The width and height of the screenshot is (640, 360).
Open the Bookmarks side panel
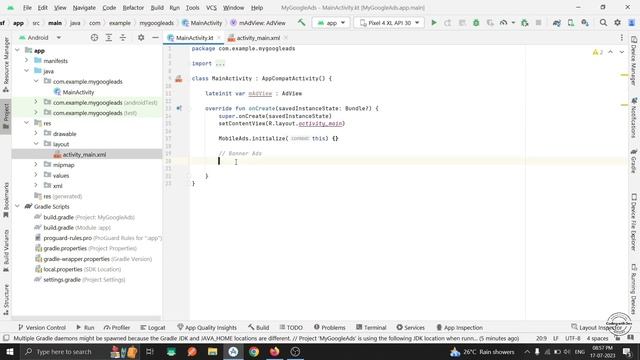point(6,200)
